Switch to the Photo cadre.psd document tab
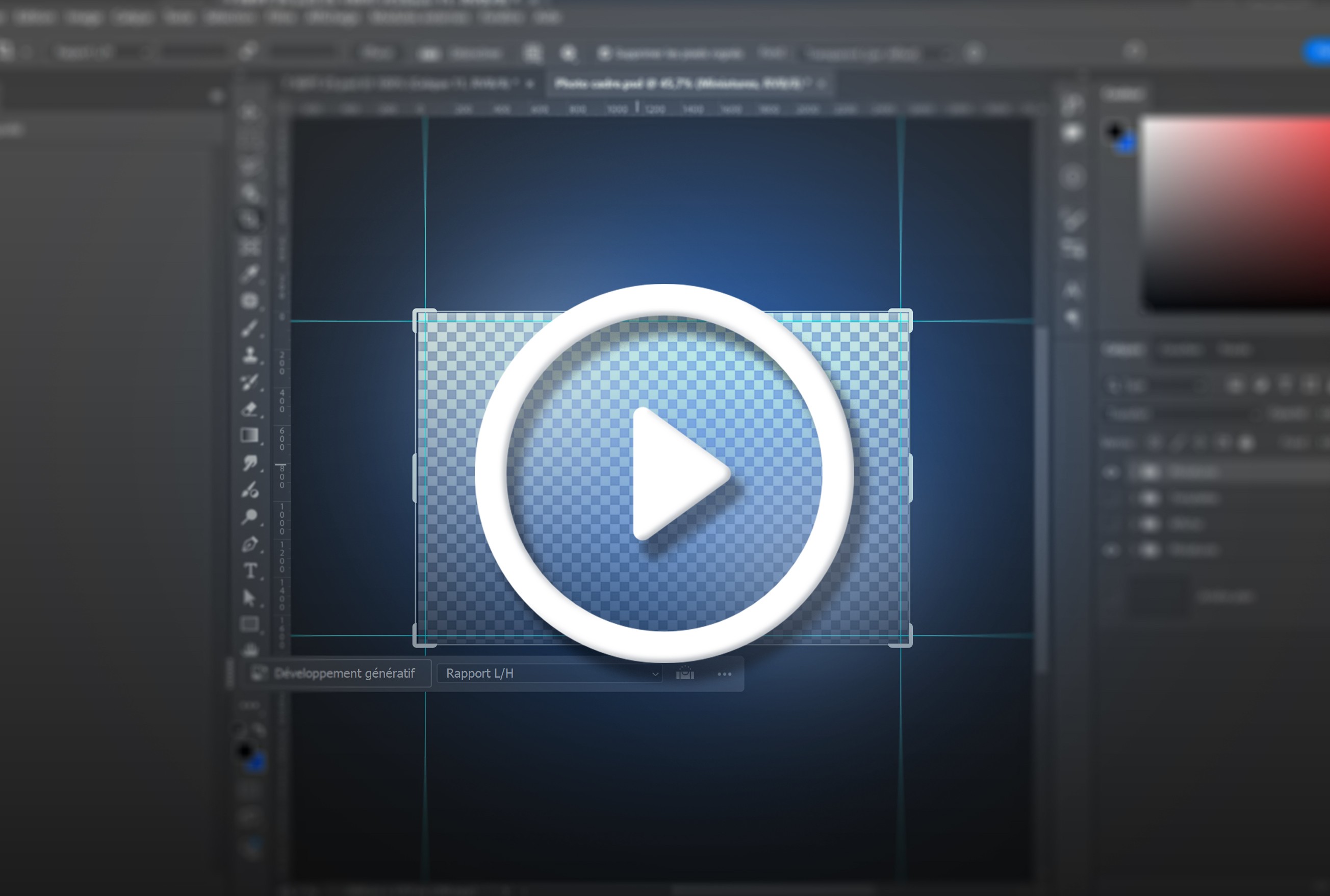 (x=680, y=84)
